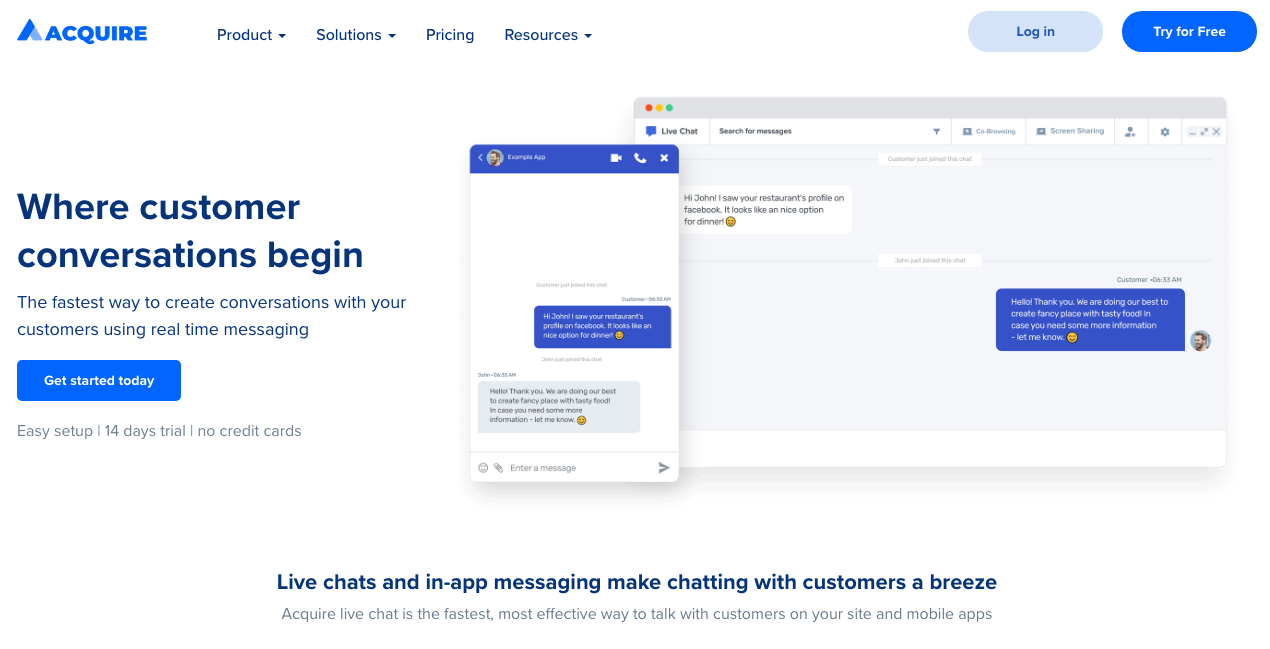1270x649 pixels.
Task: Go to the Pricing page
Action: pyautogui.click(x=450, y=35)
